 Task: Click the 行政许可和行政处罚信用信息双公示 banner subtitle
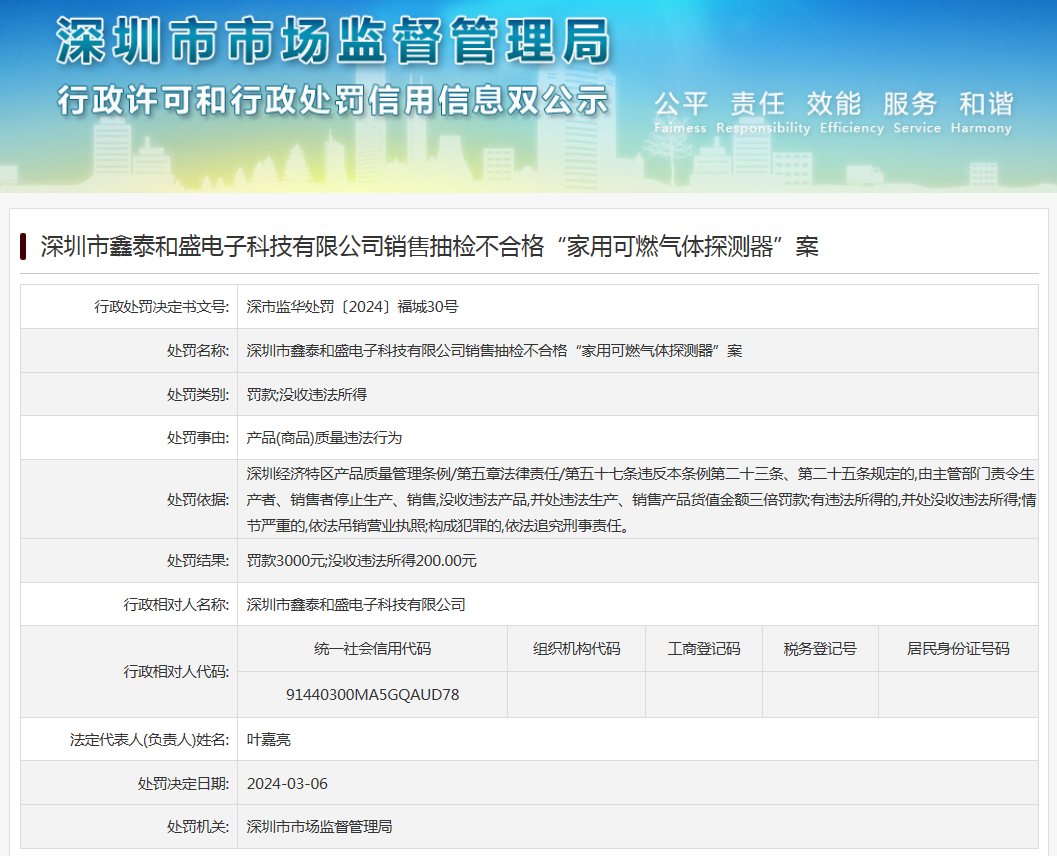(x=333, y=100)
